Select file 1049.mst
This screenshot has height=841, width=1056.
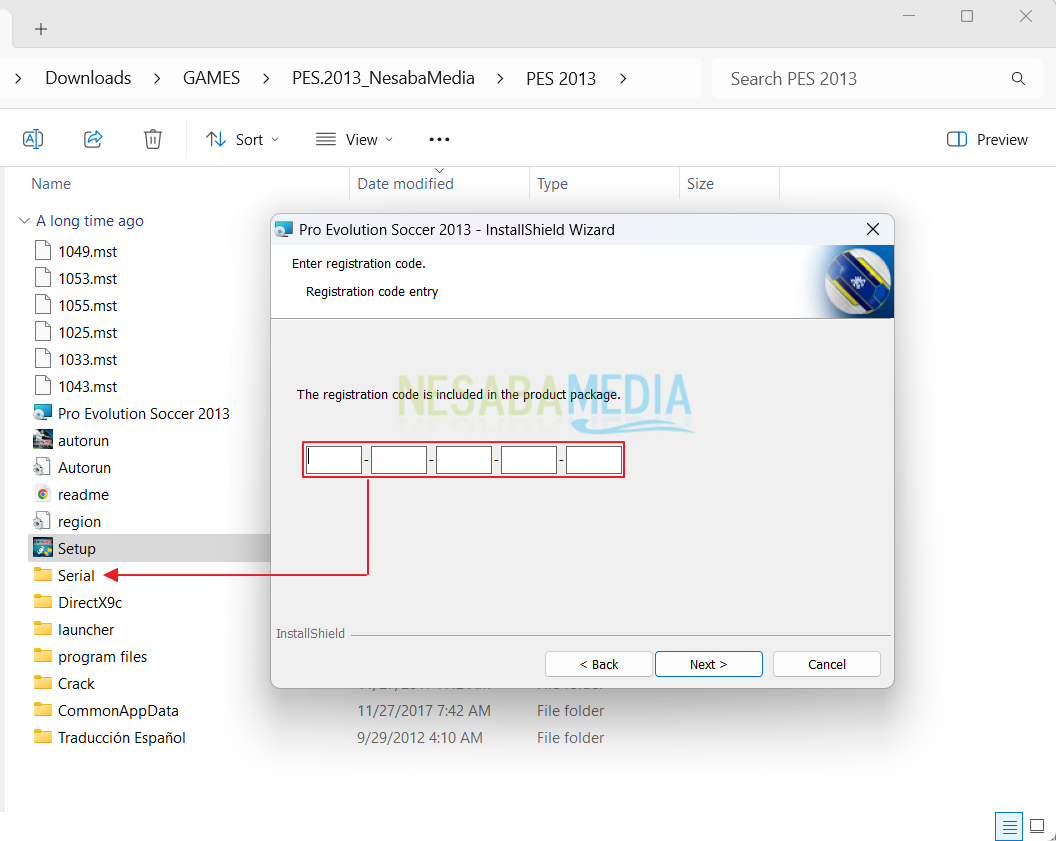pyautogui.click(x=88, y=252)
